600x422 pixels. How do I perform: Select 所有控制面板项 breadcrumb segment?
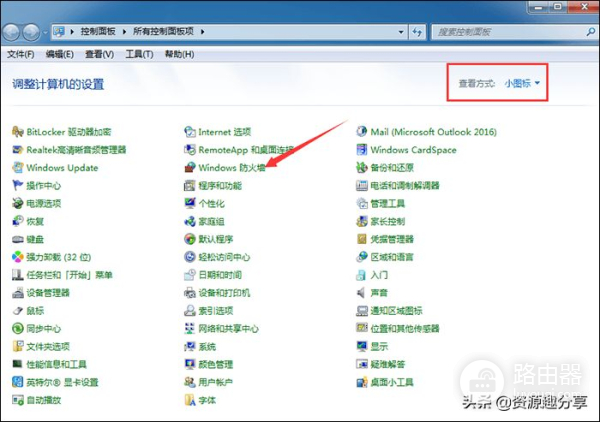[163, 32]
